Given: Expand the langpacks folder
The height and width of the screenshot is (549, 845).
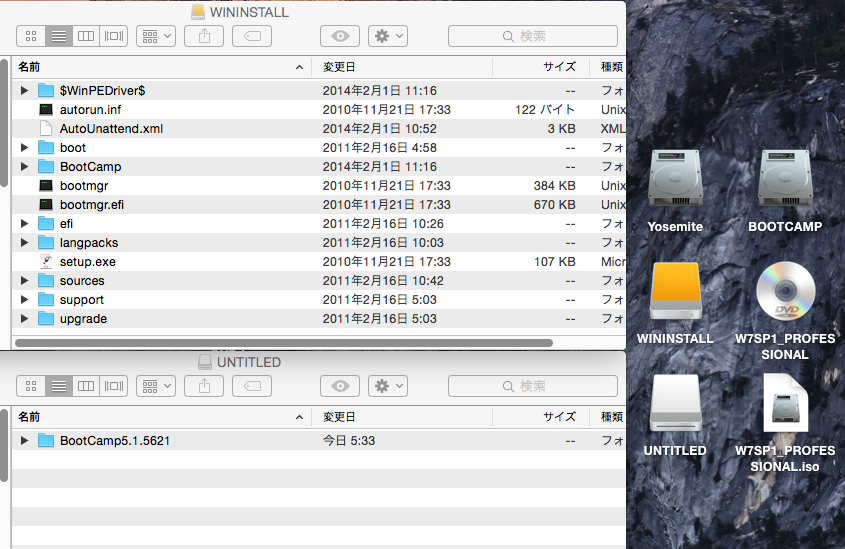Looking at the screenshot, I should coord(24,242).
